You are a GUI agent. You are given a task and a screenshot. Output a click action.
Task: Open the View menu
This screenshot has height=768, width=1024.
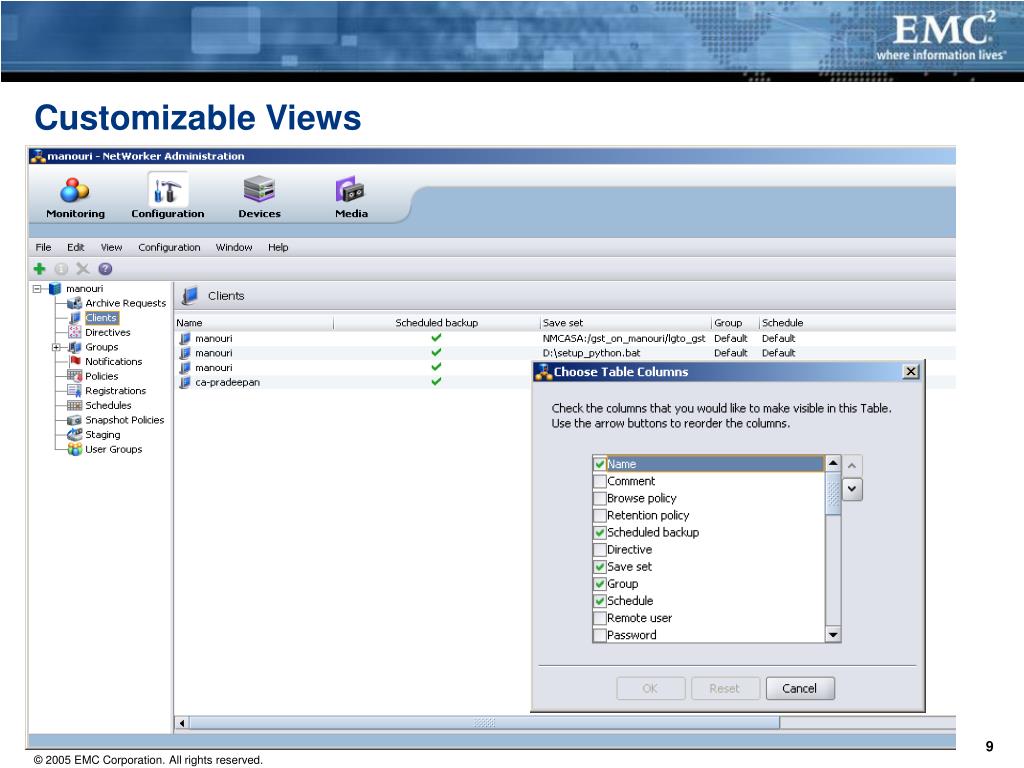pyautogui.click(x=111, y=248)
